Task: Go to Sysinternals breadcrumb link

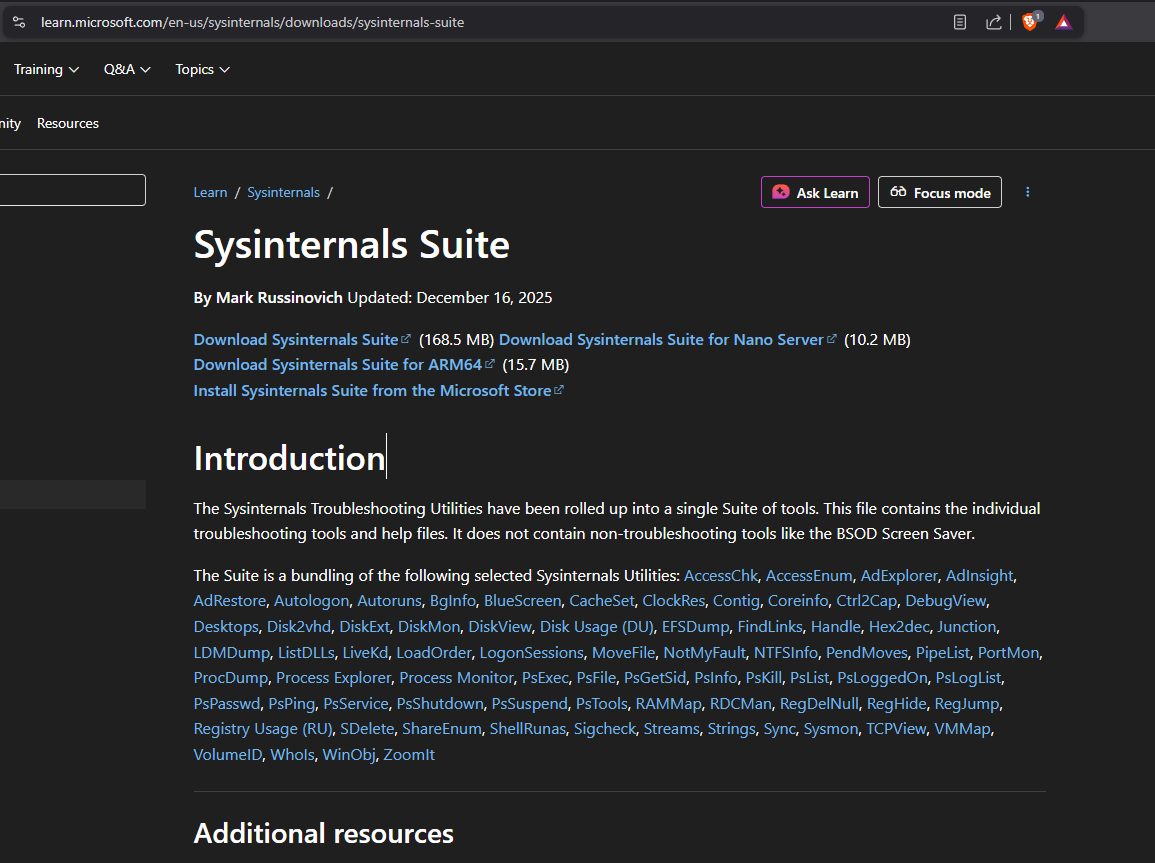Action: 283,192
